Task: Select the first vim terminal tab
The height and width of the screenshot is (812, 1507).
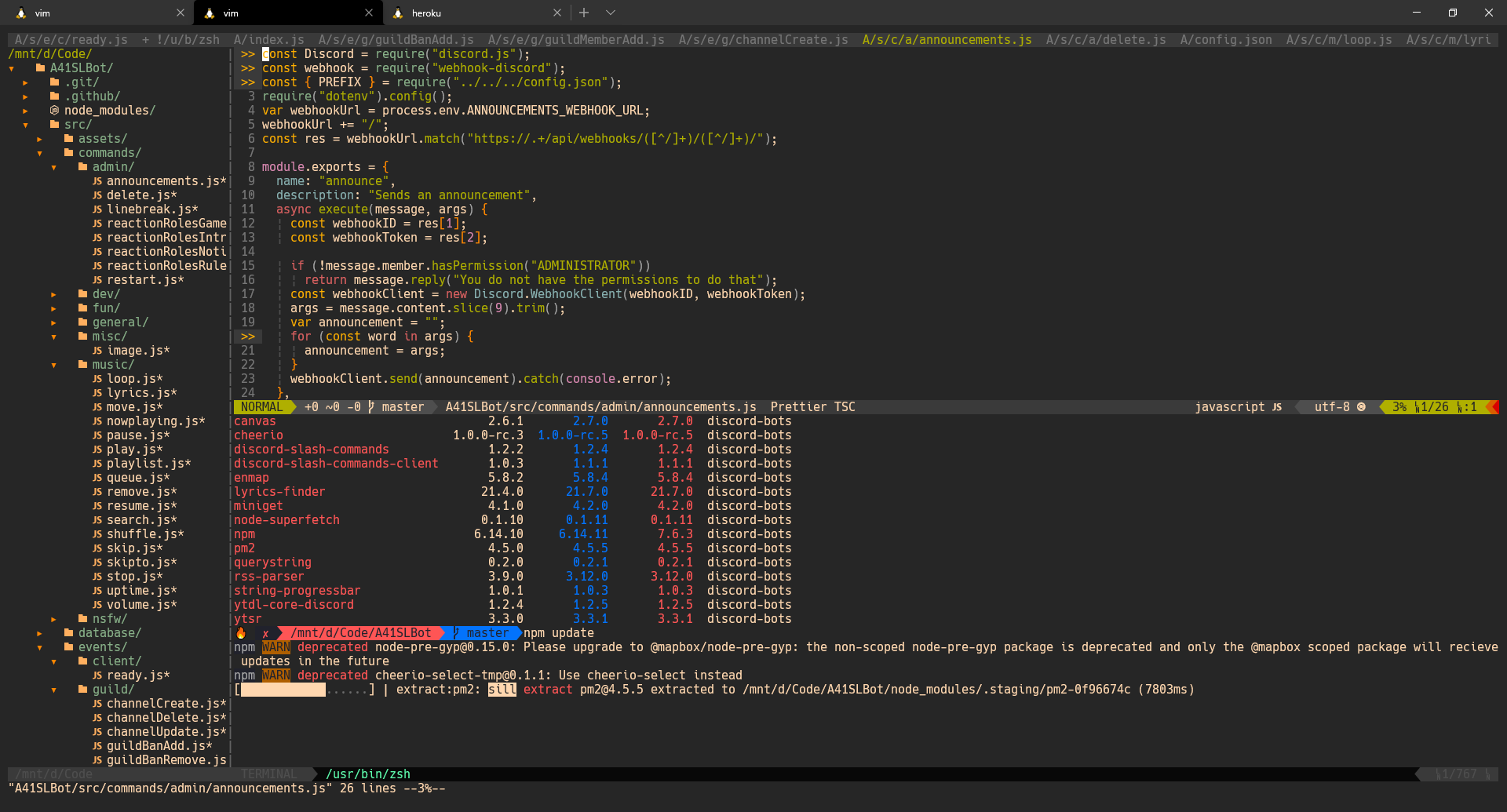Action: (100, 13)
